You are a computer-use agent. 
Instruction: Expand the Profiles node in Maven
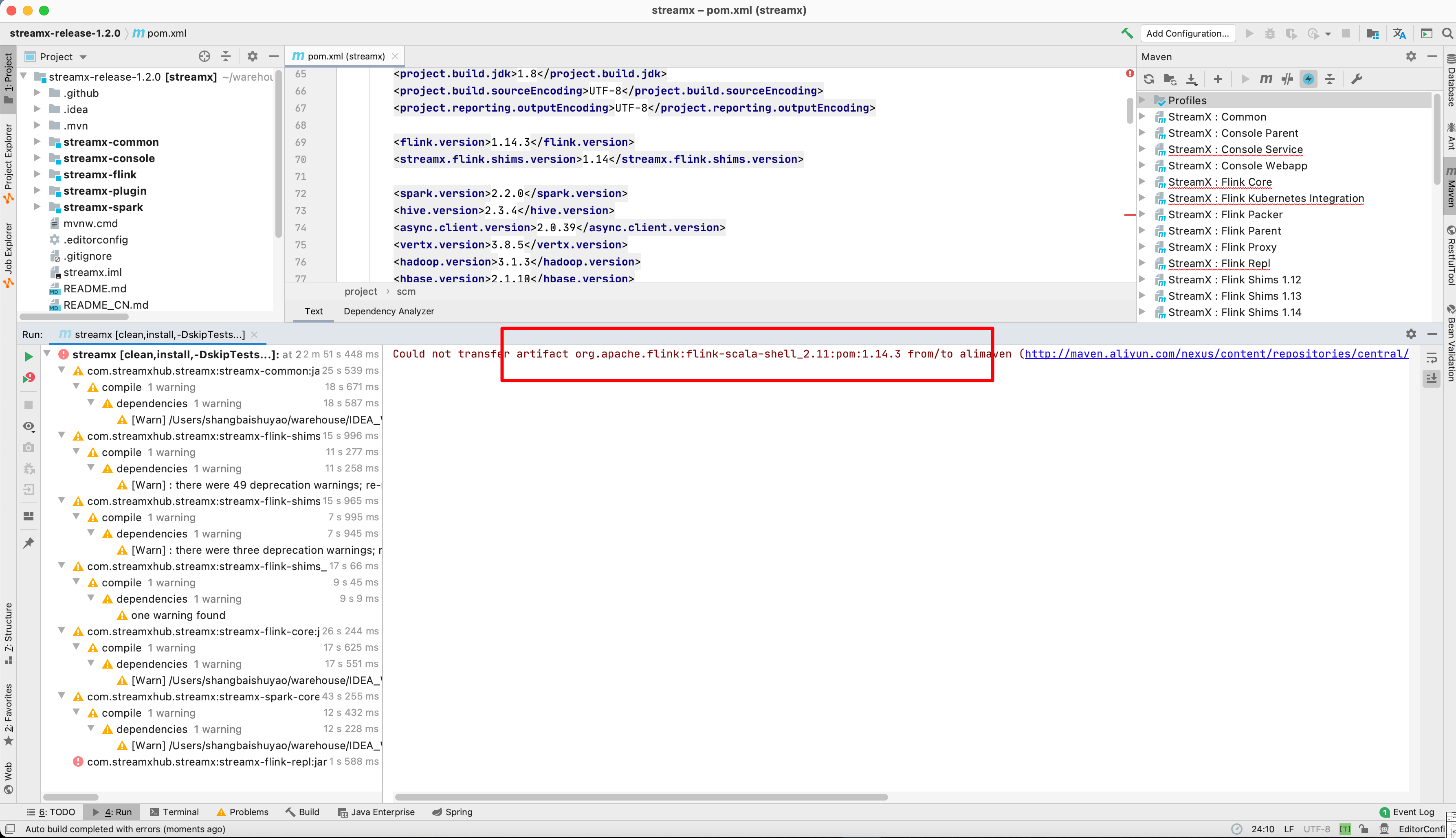point(1142,100)
